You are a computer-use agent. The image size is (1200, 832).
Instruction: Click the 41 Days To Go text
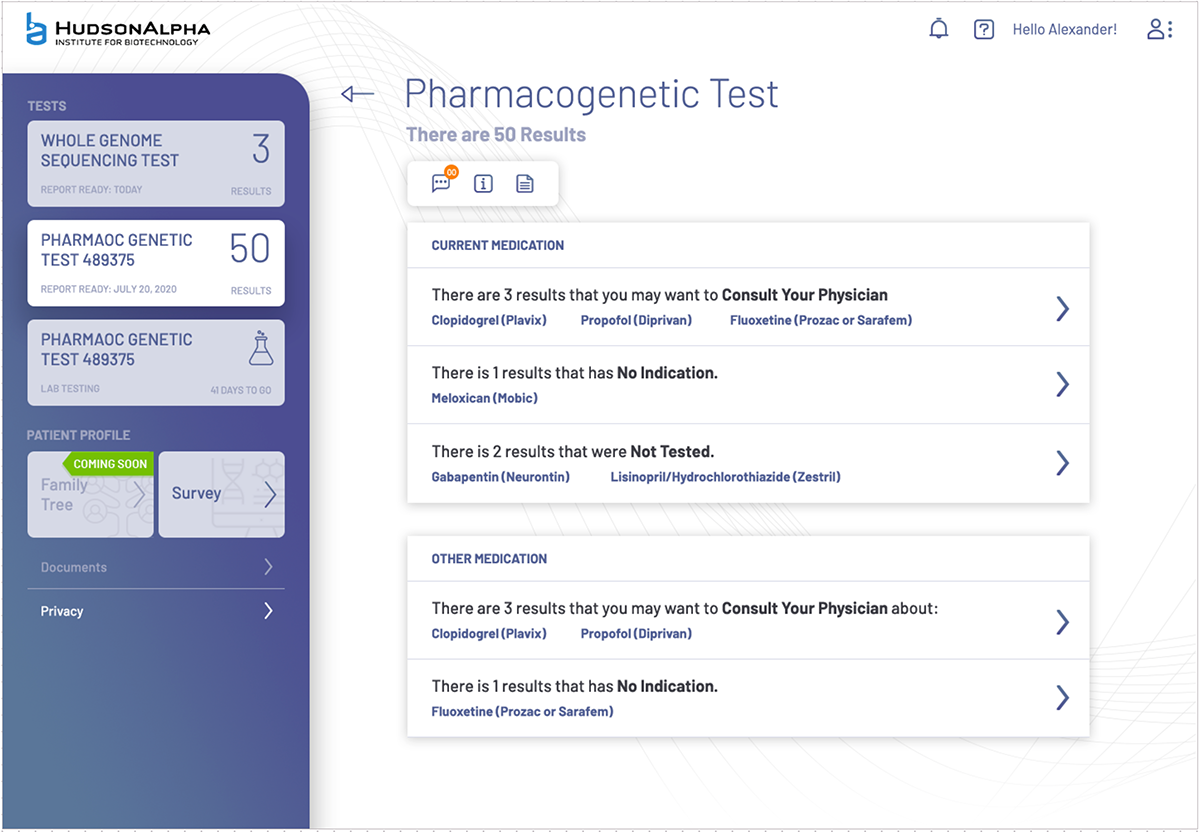point(241,390)
